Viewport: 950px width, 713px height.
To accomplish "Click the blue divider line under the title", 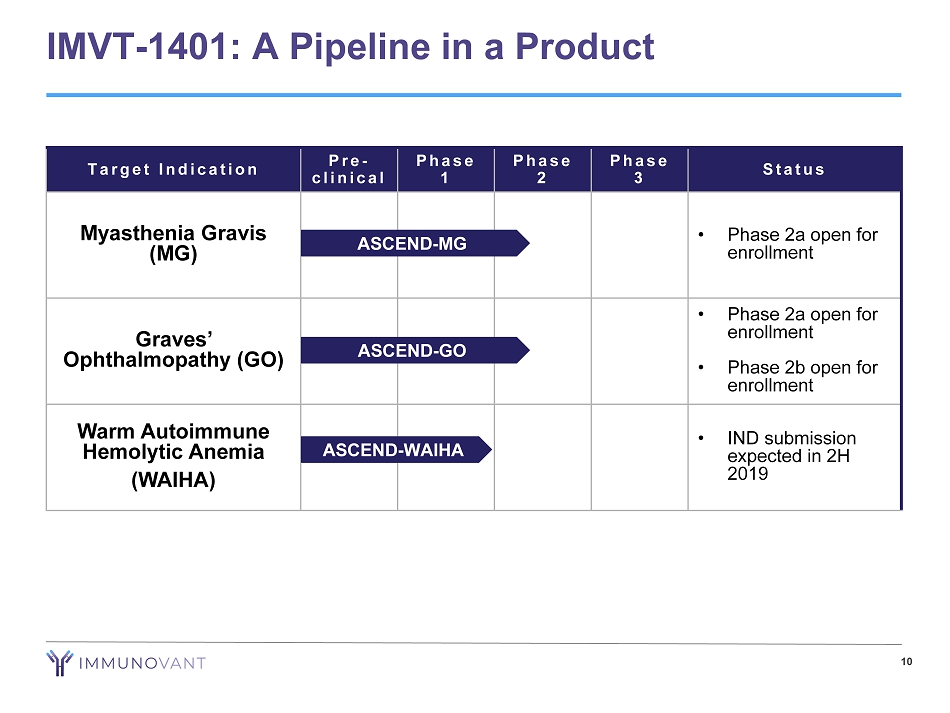I will coord(474,95).
